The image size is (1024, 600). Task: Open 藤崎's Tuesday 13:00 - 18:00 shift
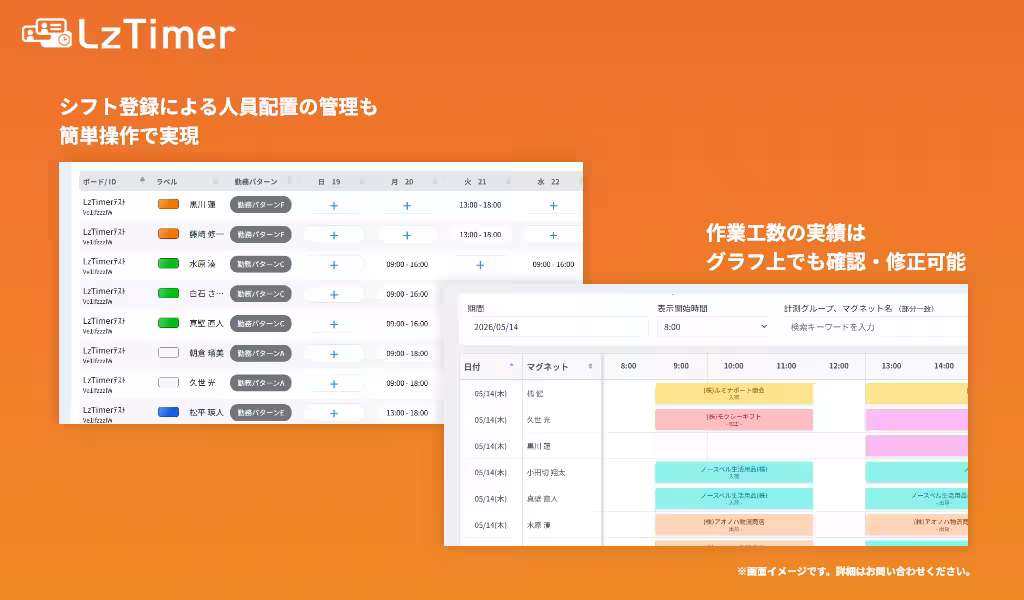tap(480, 234)
